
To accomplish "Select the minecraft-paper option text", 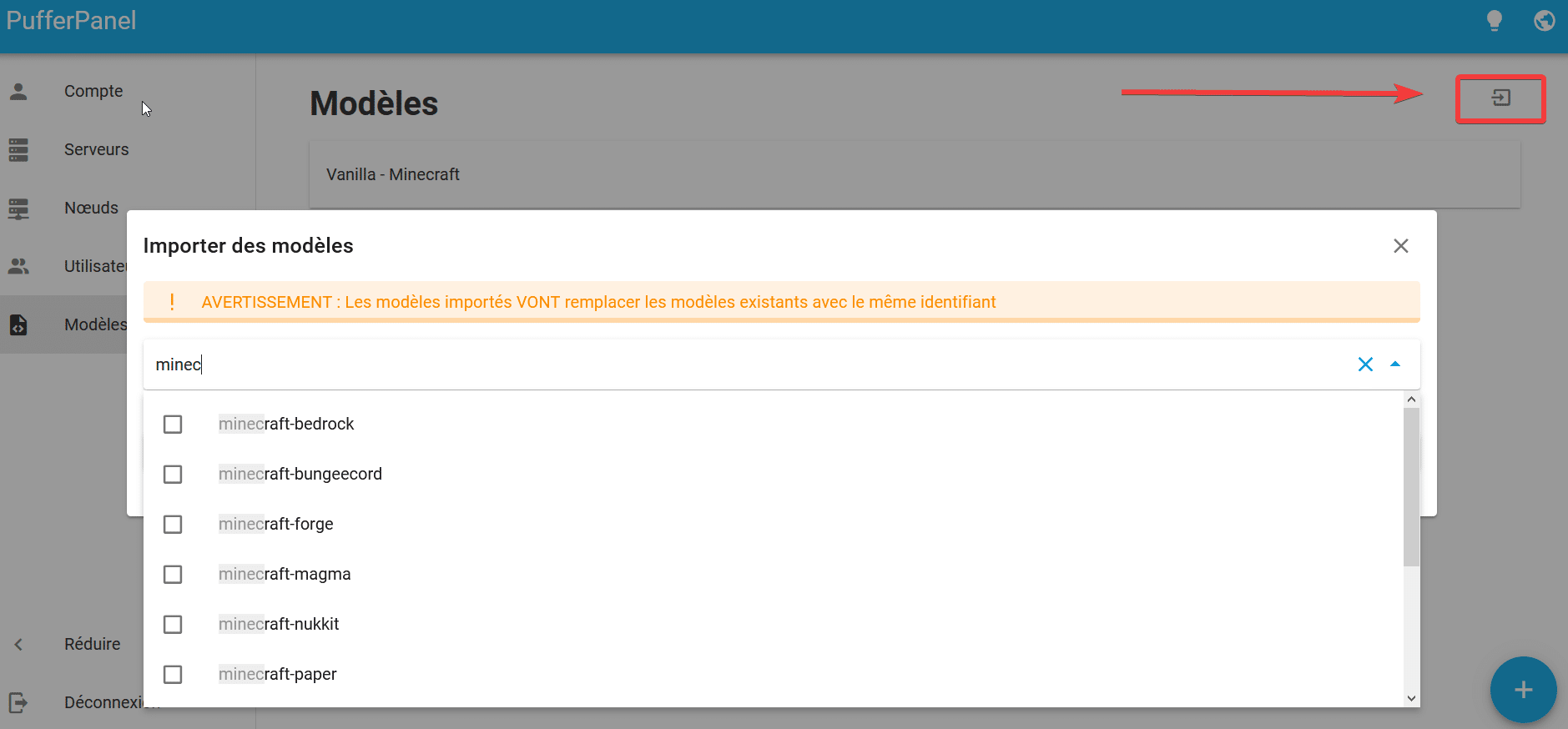I will (x=278, y=675).
